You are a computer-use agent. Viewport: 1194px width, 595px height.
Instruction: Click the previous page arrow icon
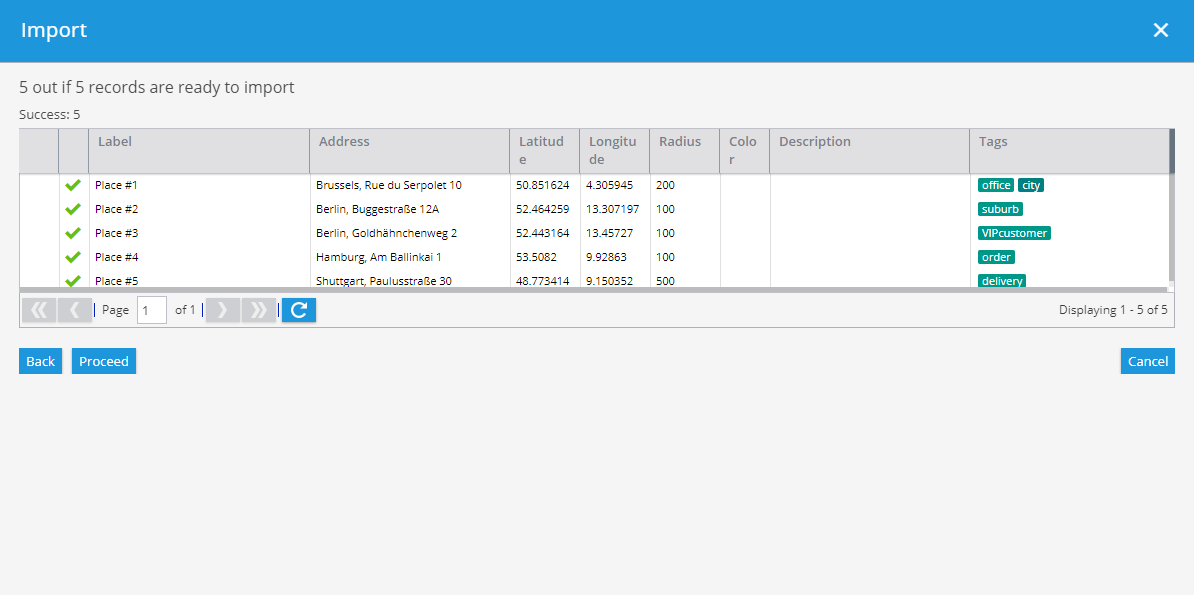[x=75, y=310]
